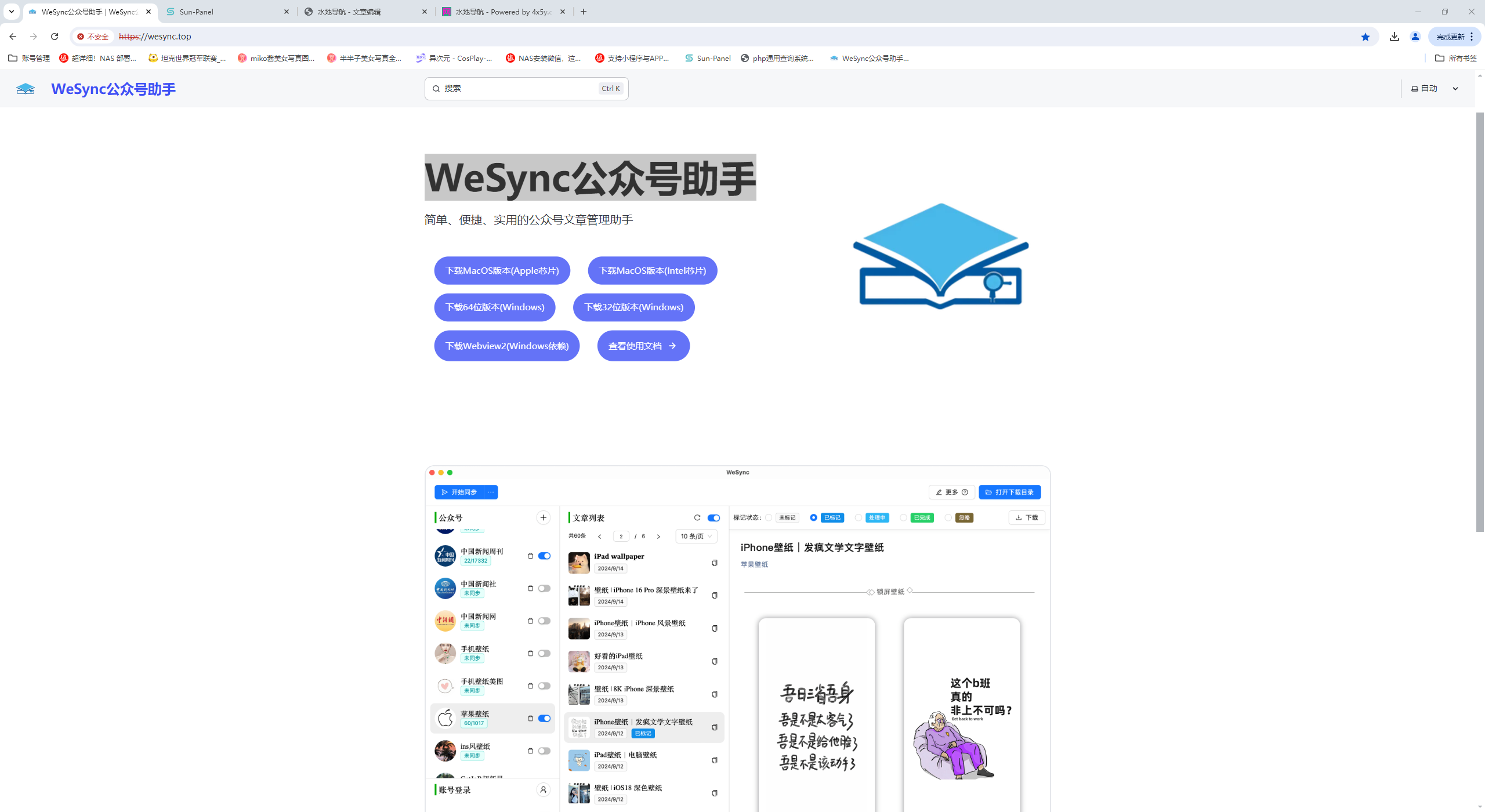Close the Sun-Panel tab

(x=287, y=12)
